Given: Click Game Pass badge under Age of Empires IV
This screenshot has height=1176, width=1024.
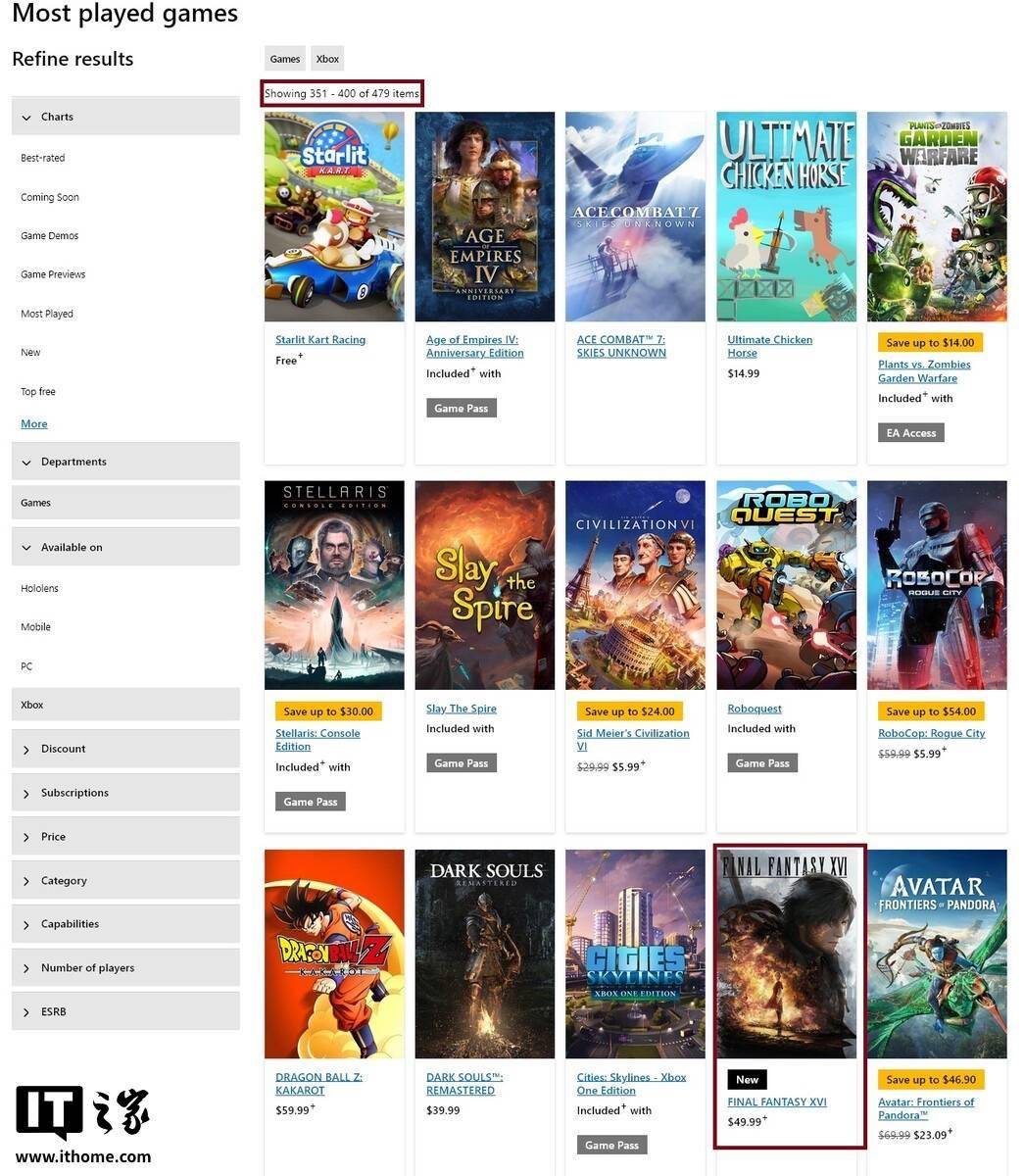Looking at the screenshot, I should point(462,408).
